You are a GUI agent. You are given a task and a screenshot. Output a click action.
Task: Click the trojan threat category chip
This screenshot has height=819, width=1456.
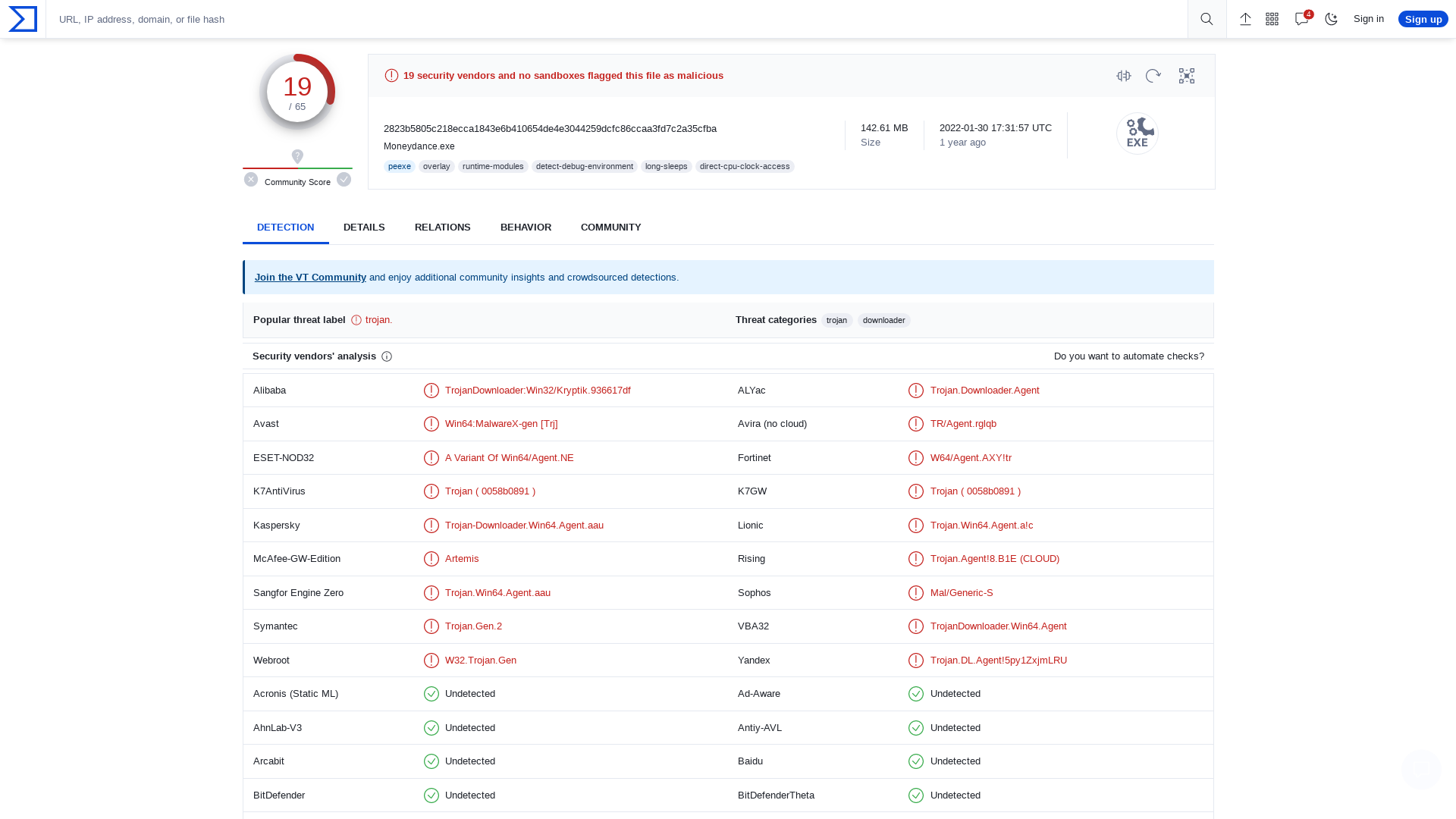click(x=837, y=321)
